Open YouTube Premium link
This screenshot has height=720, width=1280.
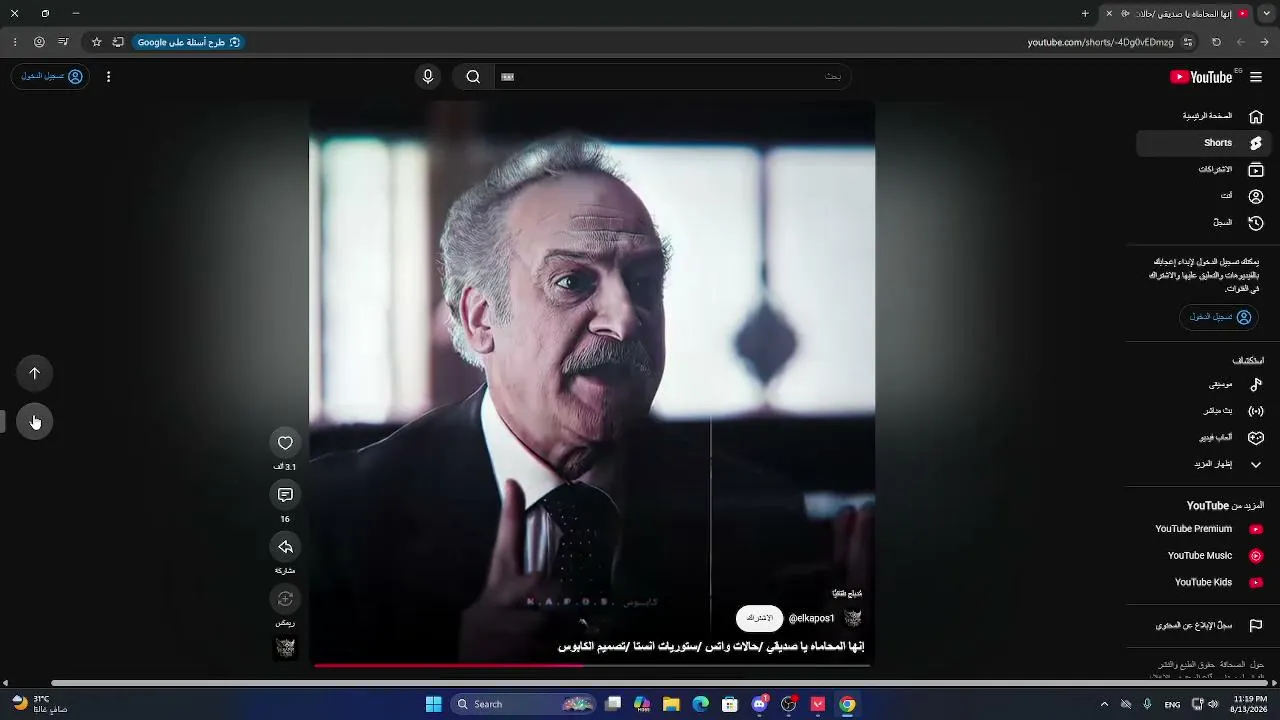(1204, 529)
